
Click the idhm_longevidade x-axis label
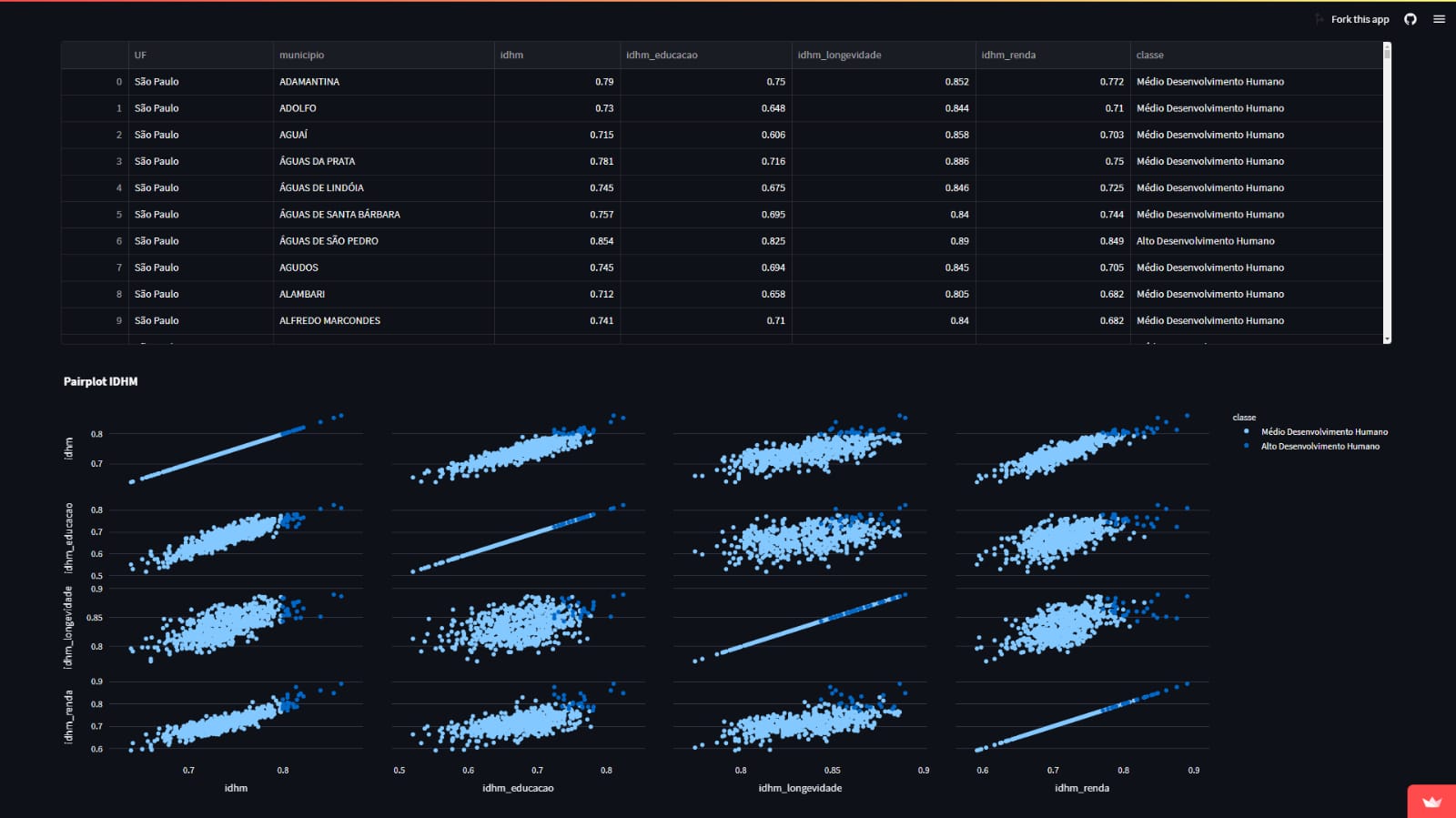[x=800, y=788]
